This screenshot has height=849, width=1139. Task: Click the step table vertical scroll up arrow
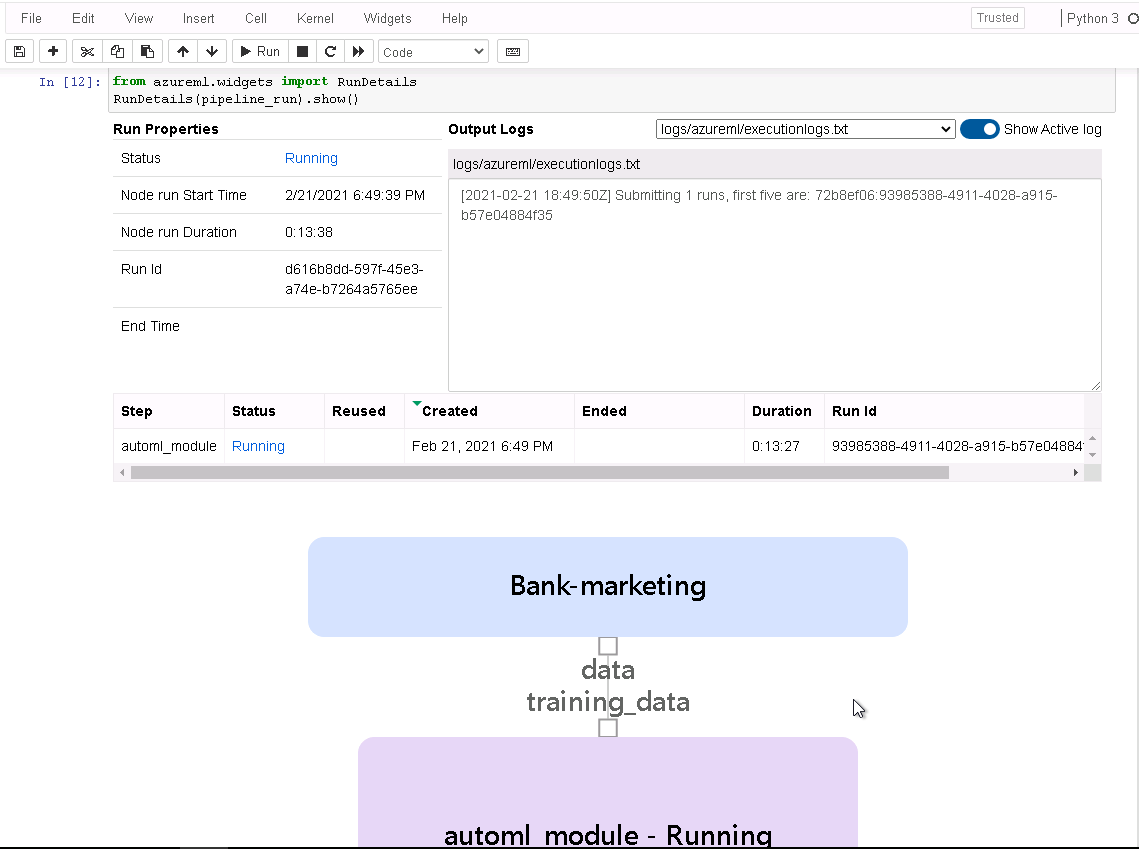(x=1093, y=438)
